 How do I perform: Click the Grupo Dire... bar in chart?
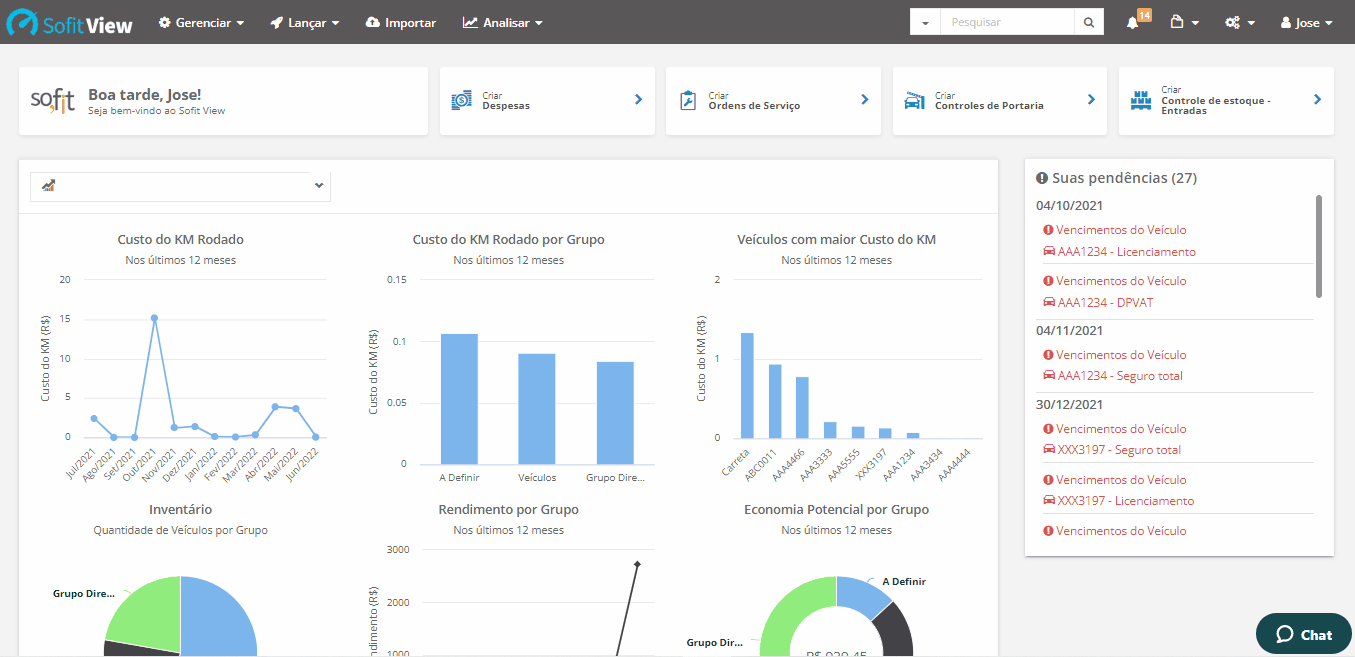(x=615, y=413)
